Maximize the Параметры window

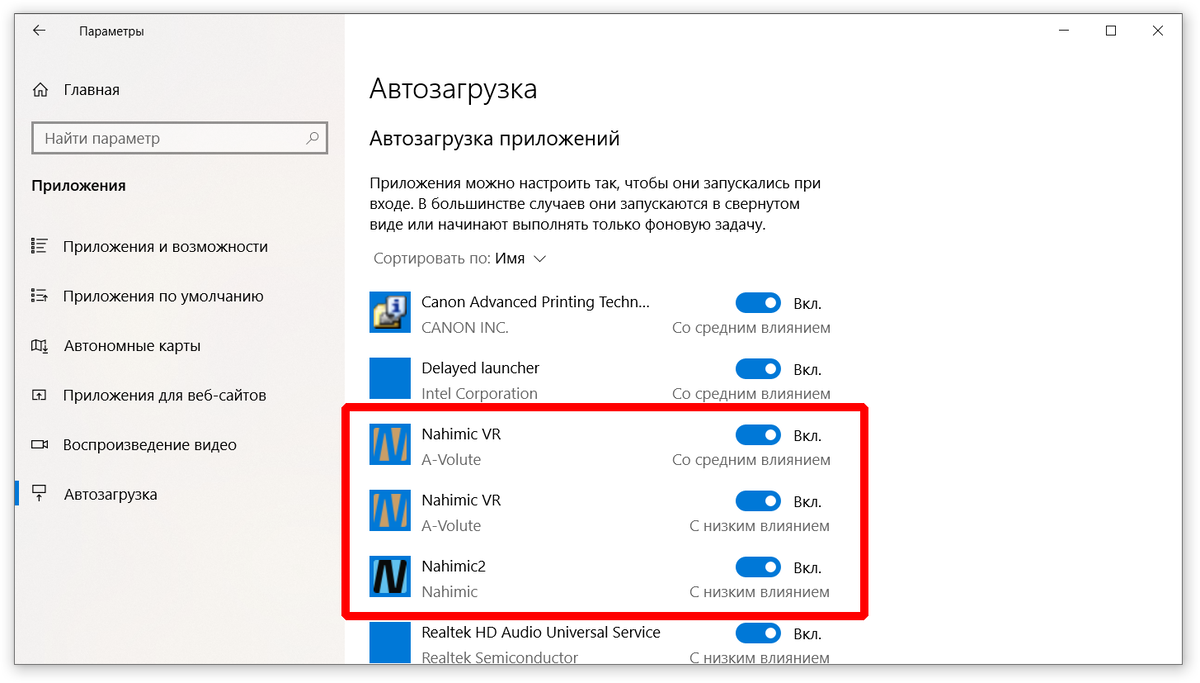pos(1111,31)
